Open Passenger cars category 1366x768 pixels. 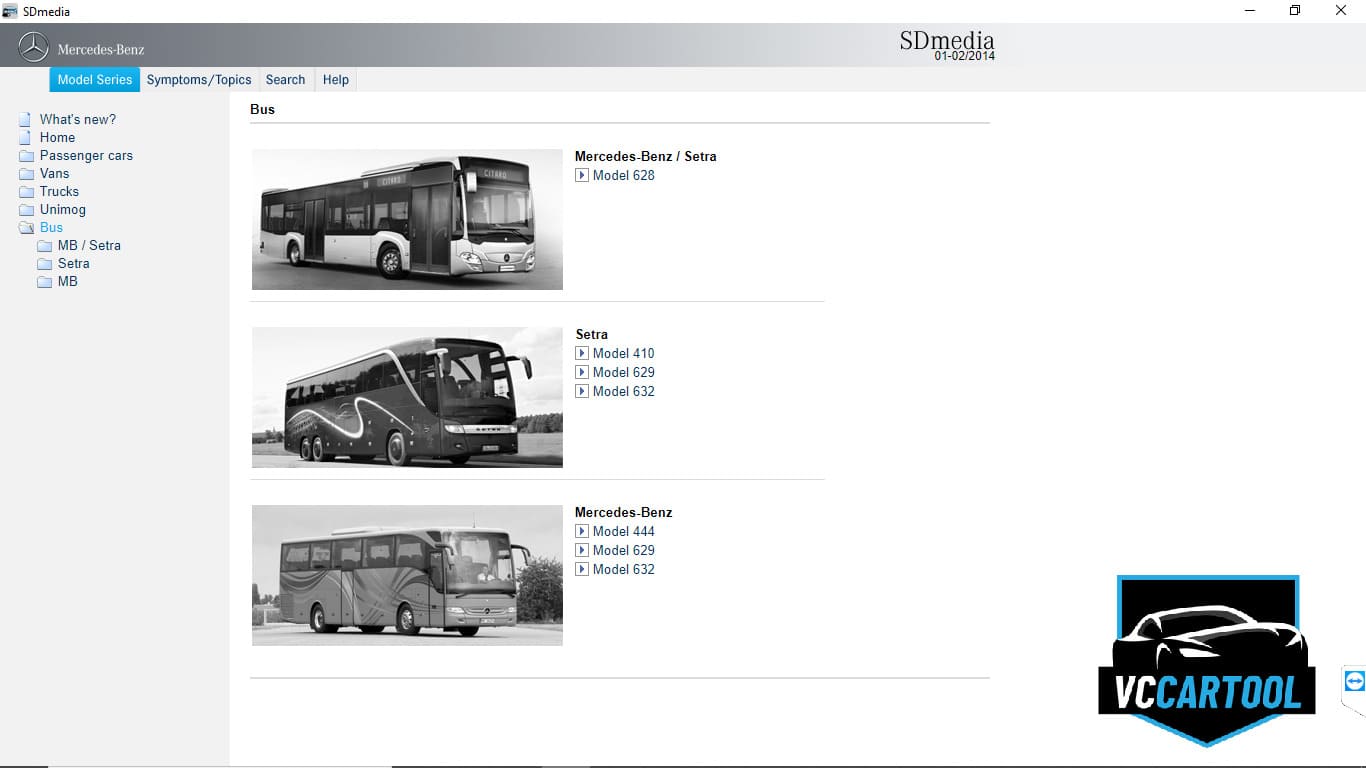[x=86, y=155]
